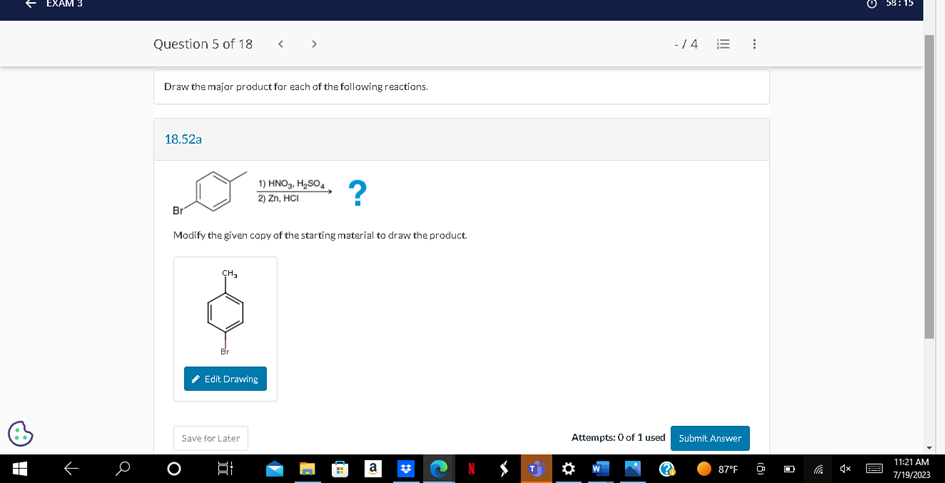Open Photos app in taskbar
The image size is (945, 483).
pos(633,469)
